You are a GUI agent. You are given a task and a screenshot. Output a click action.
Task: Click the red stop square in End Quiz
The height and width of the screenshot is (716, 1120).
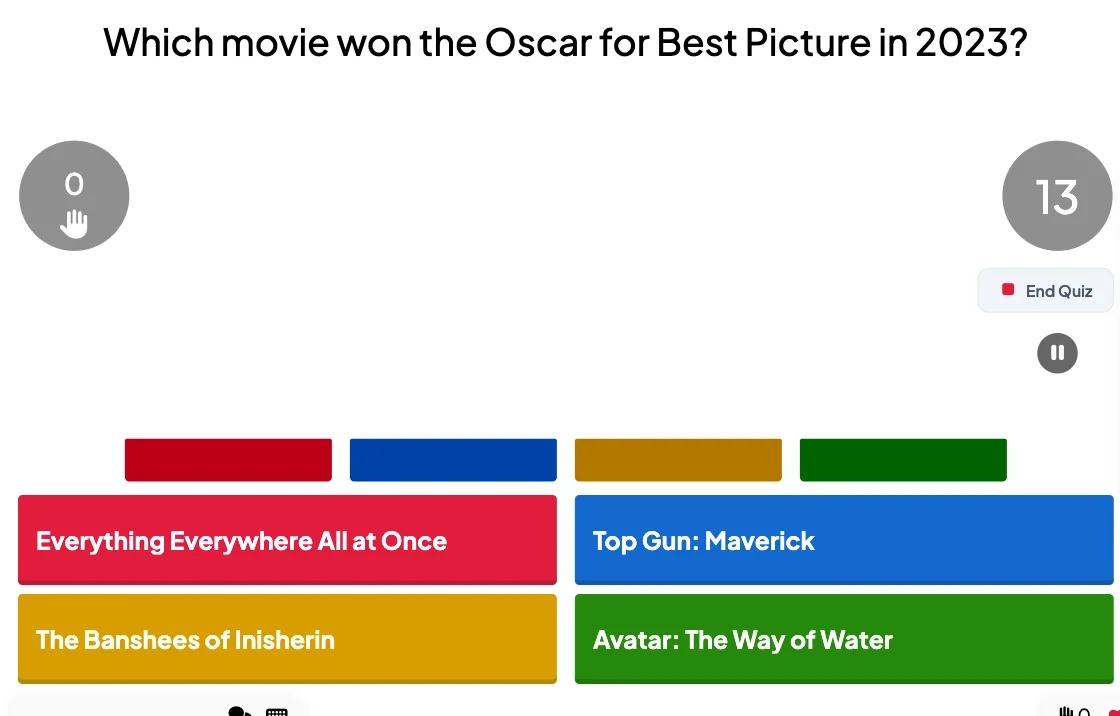tap(1008, 289)
